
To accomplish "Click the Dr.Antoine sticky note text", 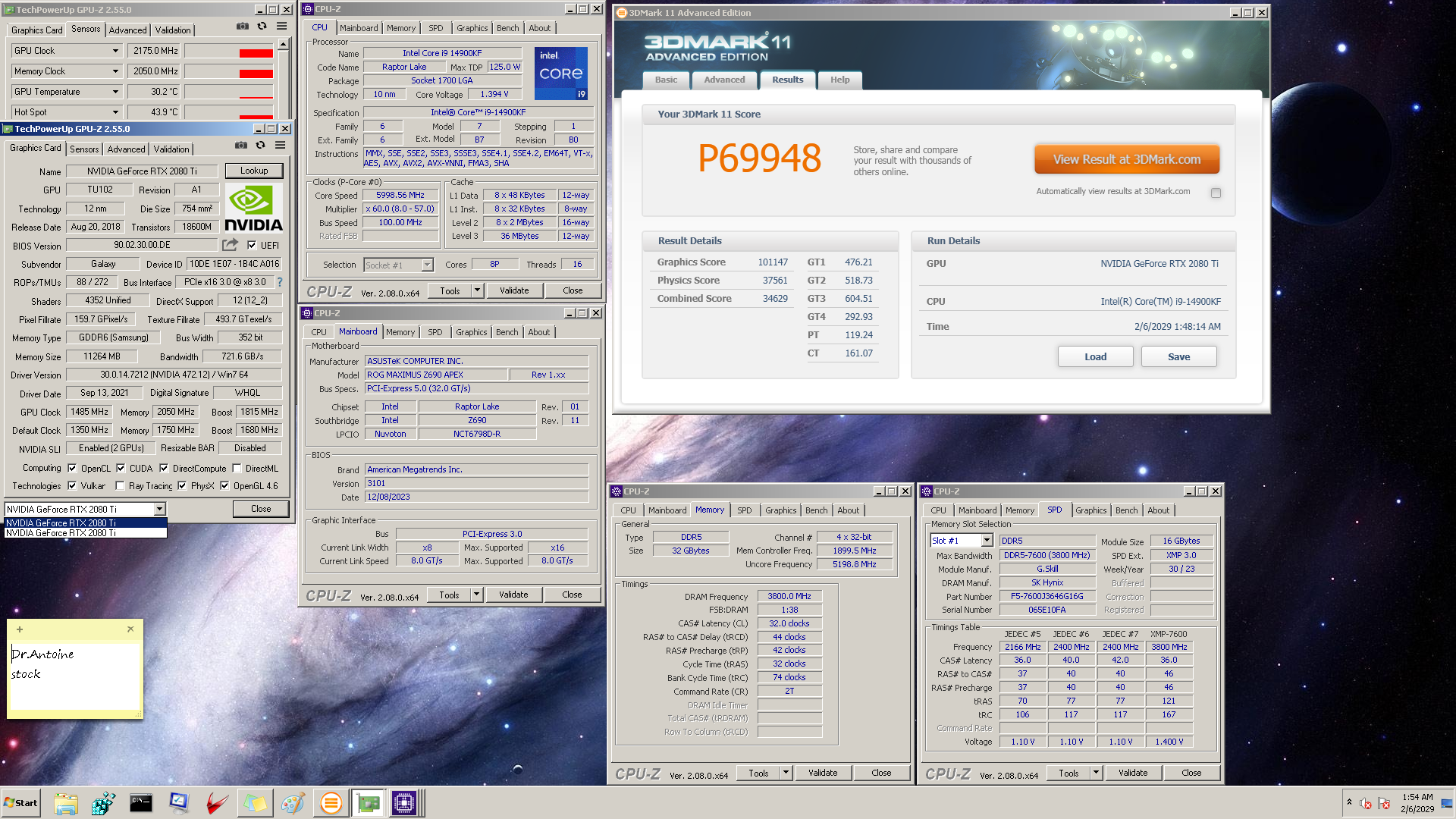I will tap(42, 654).
